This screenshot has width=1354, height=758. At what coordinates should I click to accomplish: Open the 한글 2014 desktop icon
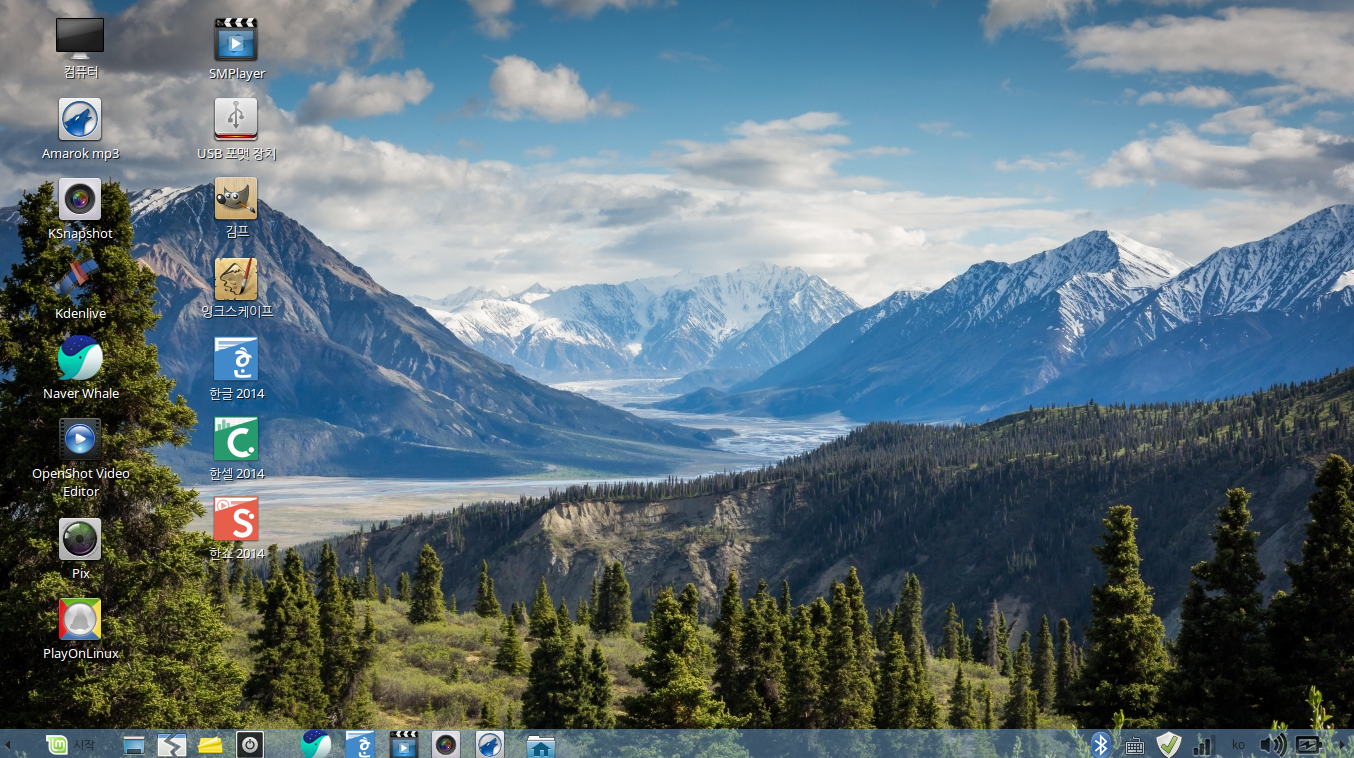point(236,359)
